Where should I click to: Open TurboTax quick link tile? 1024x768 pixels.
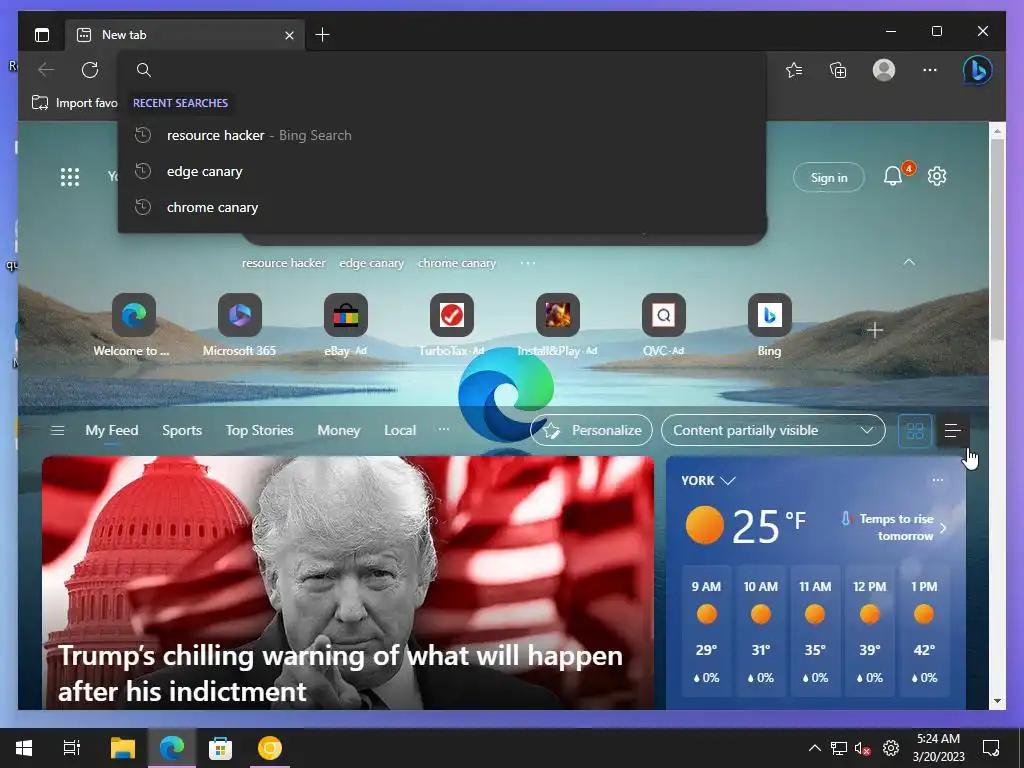(451, 325)
